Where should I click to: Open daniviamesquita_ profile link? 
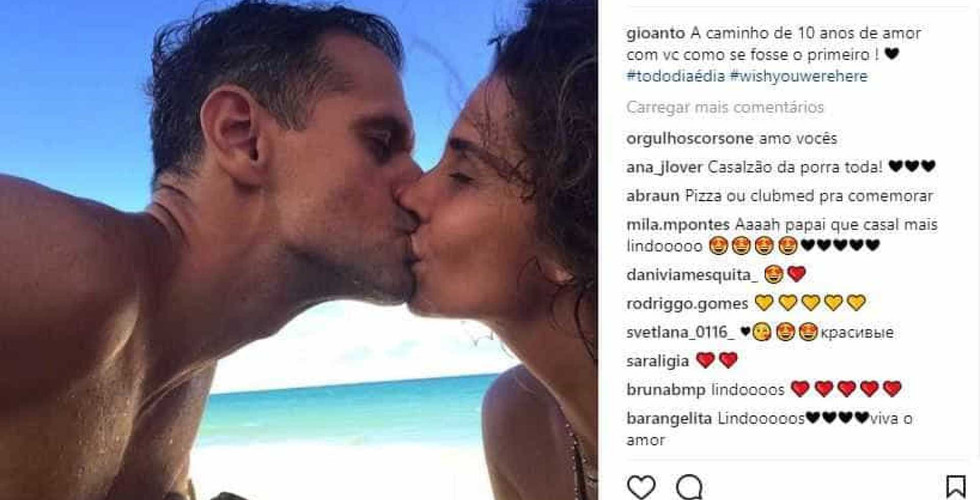pyautogui.click(x=692, y=275)
